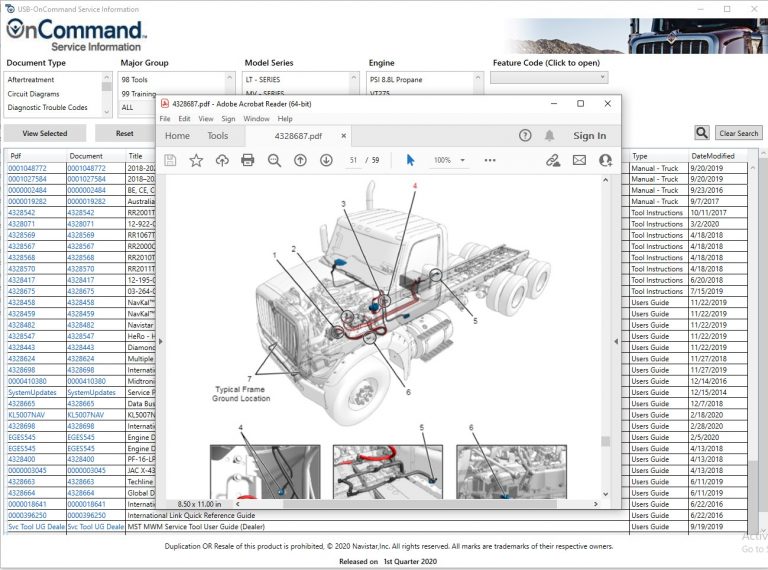The width and height of the screenshot is (768, 570).
Task: Open the SystemUpdates PDF link
Action: (32, 392)
